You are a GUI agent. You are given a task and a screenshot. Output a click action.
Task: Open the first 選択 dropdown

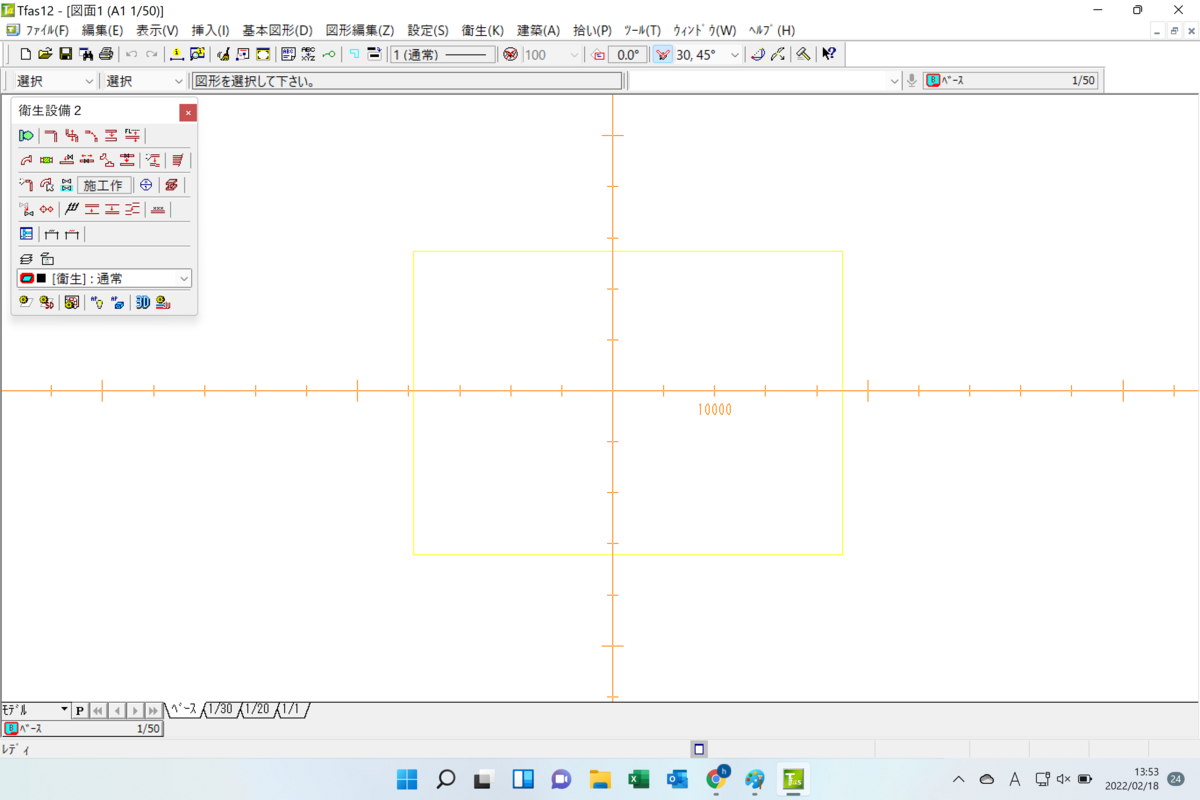[53, 81]
